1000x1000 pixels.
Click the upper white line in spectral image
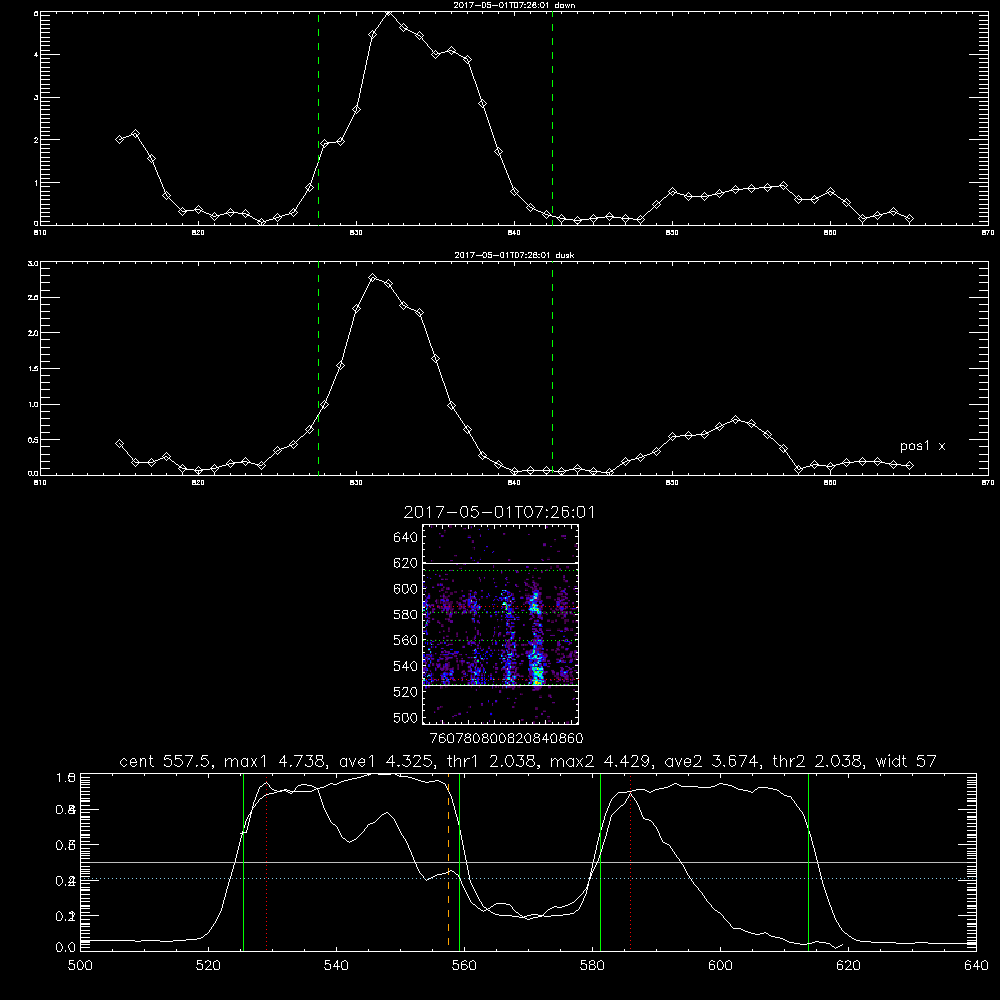point(501,563)
